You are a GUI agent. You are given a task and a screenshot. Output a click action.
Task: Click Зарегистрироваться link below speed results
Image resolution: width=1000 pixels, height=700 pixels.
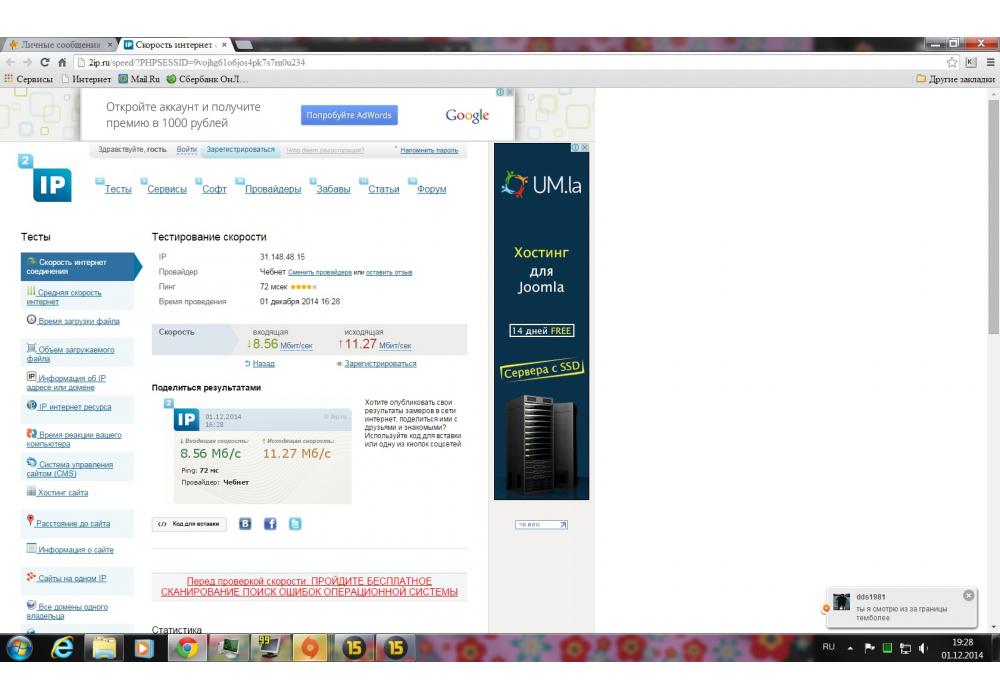click(380, 363)
